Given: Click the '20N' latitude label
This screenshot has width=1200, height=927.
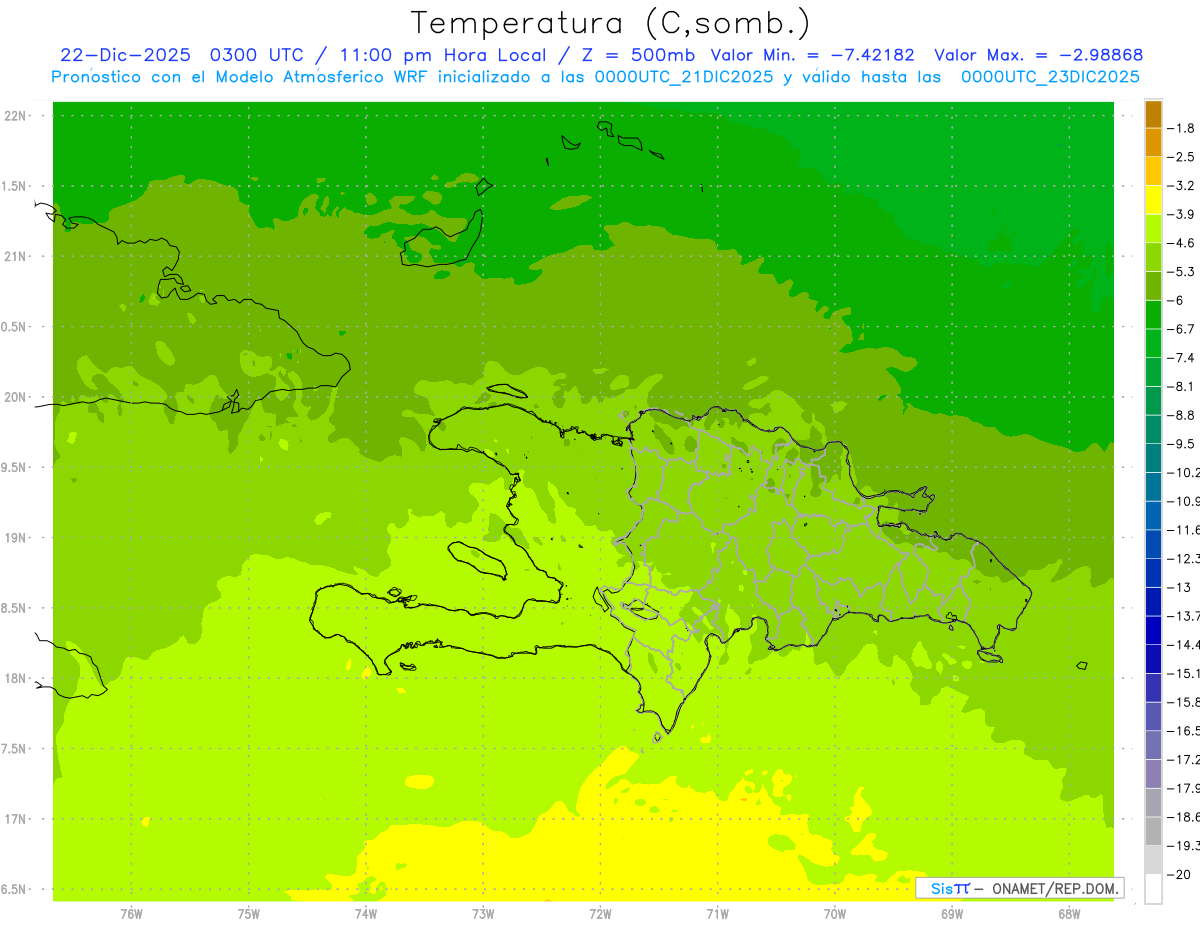Looking at the screenshot, I should pos(16,397).
